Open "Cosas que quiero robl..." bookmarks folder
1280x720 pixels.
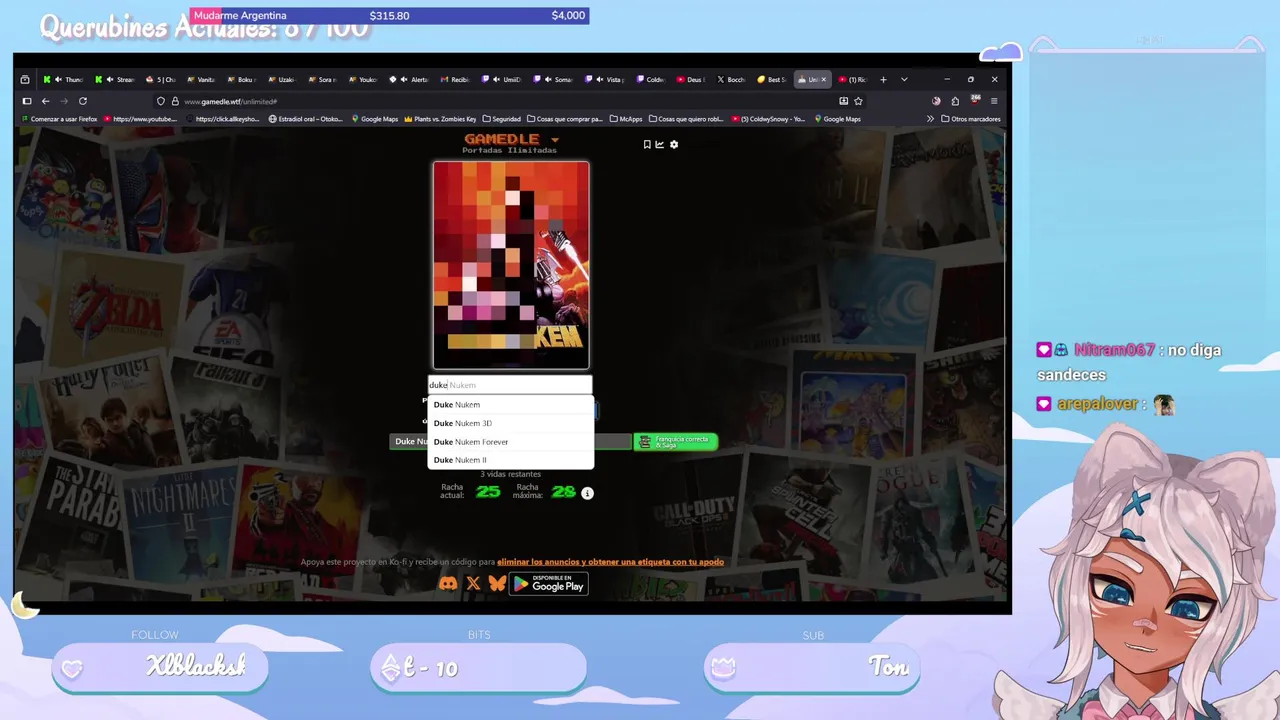coord(686,119)
